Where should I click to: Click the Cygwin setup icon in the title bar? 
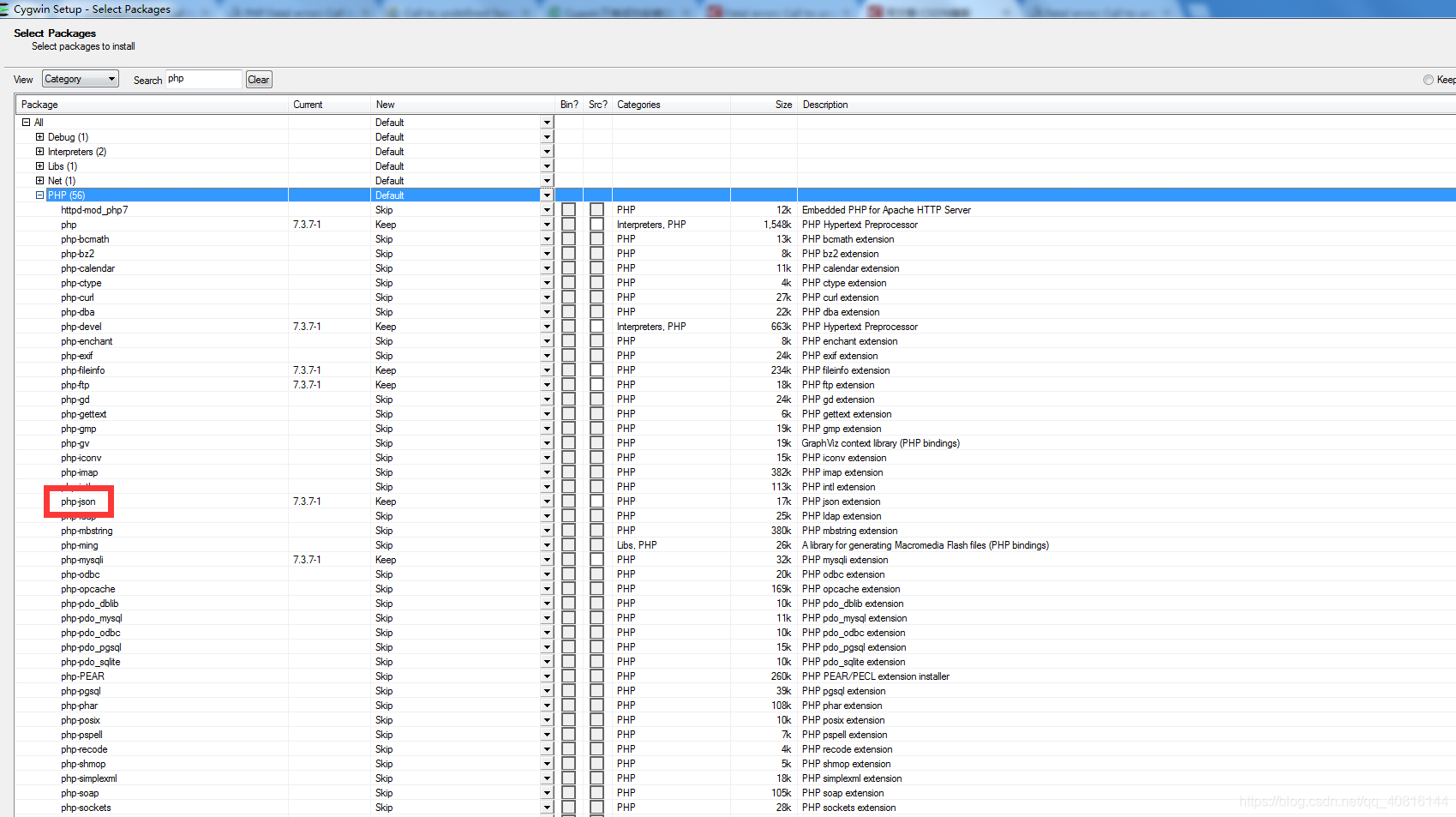6,9
